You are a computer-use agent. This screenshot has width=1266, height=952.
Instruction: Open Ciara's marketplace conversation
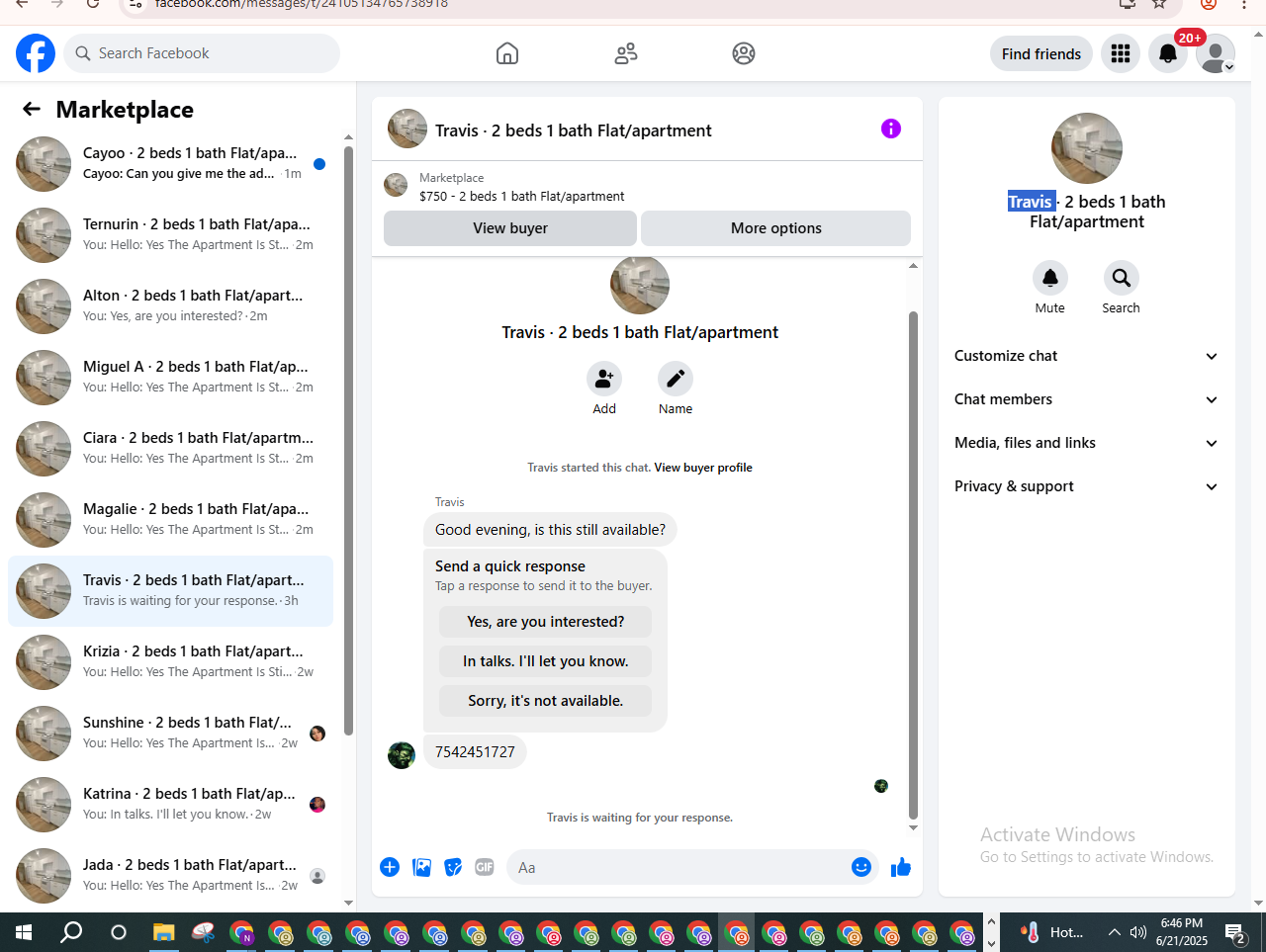click(x=170, y=449)
